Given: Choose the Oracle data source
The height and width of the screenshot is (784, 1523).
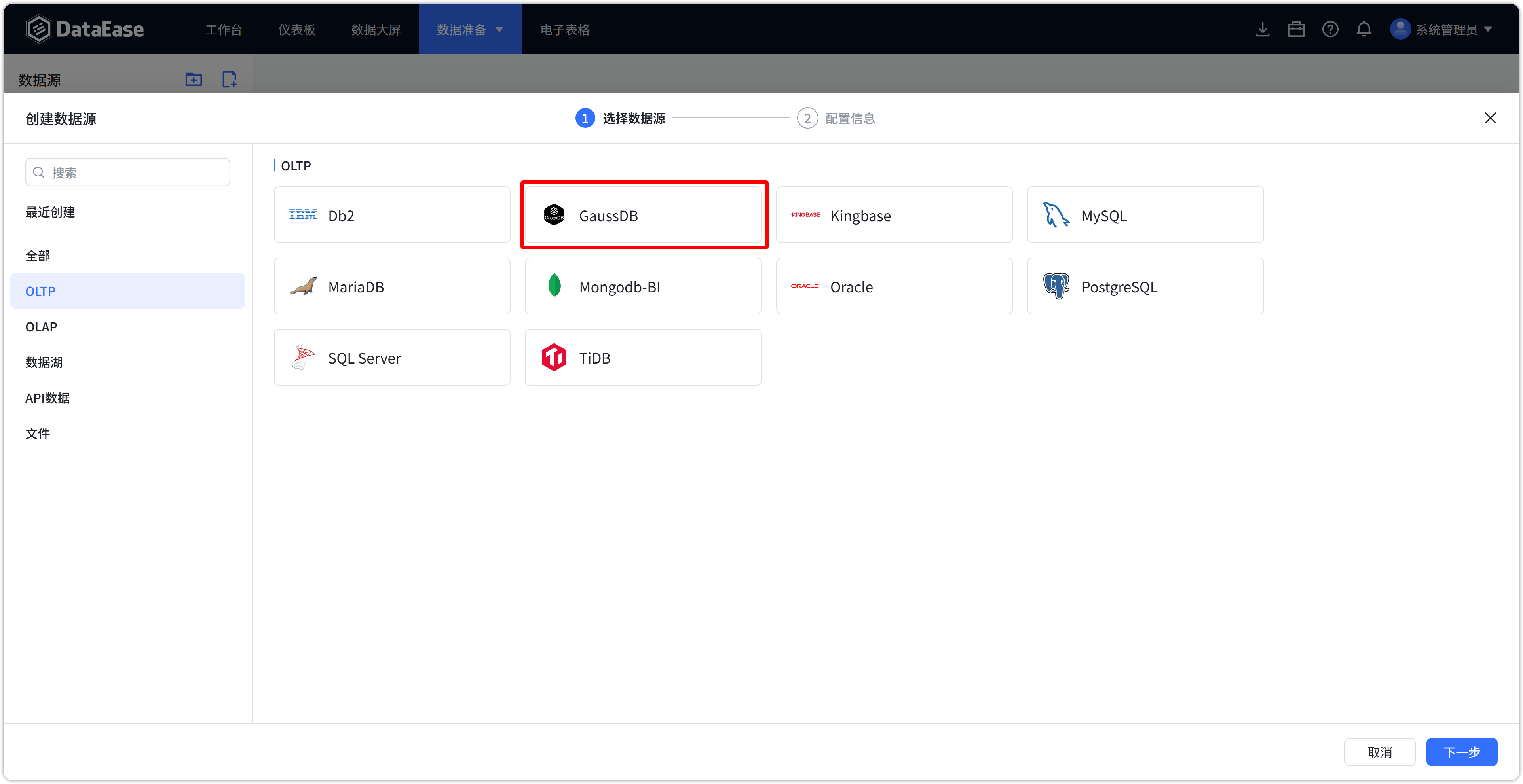Looking at the screenshot, I should click(x=894, y=286).
